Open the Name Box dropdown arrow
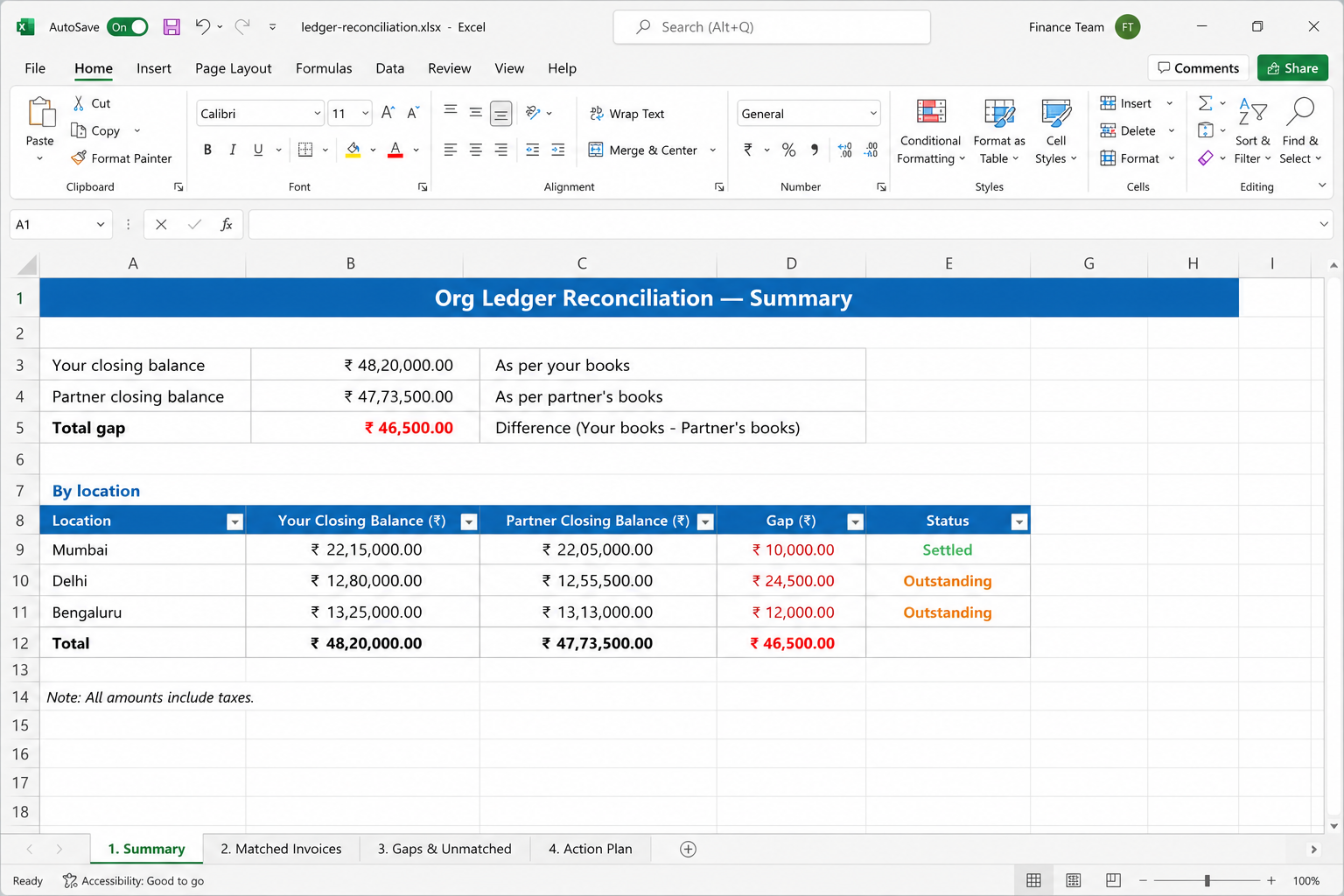The width and height of the screenshot is (1344, 896). click(x=101, y=225)
